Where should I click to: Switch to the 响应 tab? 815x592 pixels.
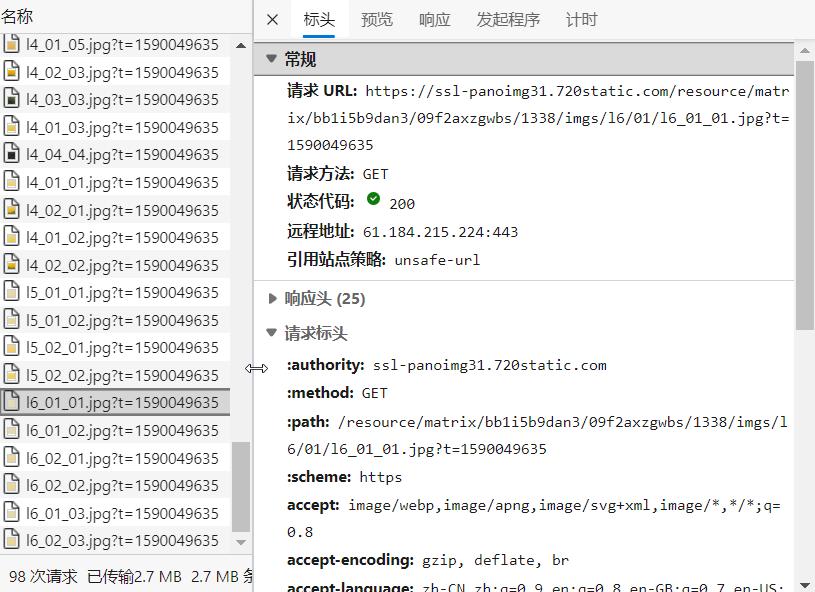(x=434, y=19)
